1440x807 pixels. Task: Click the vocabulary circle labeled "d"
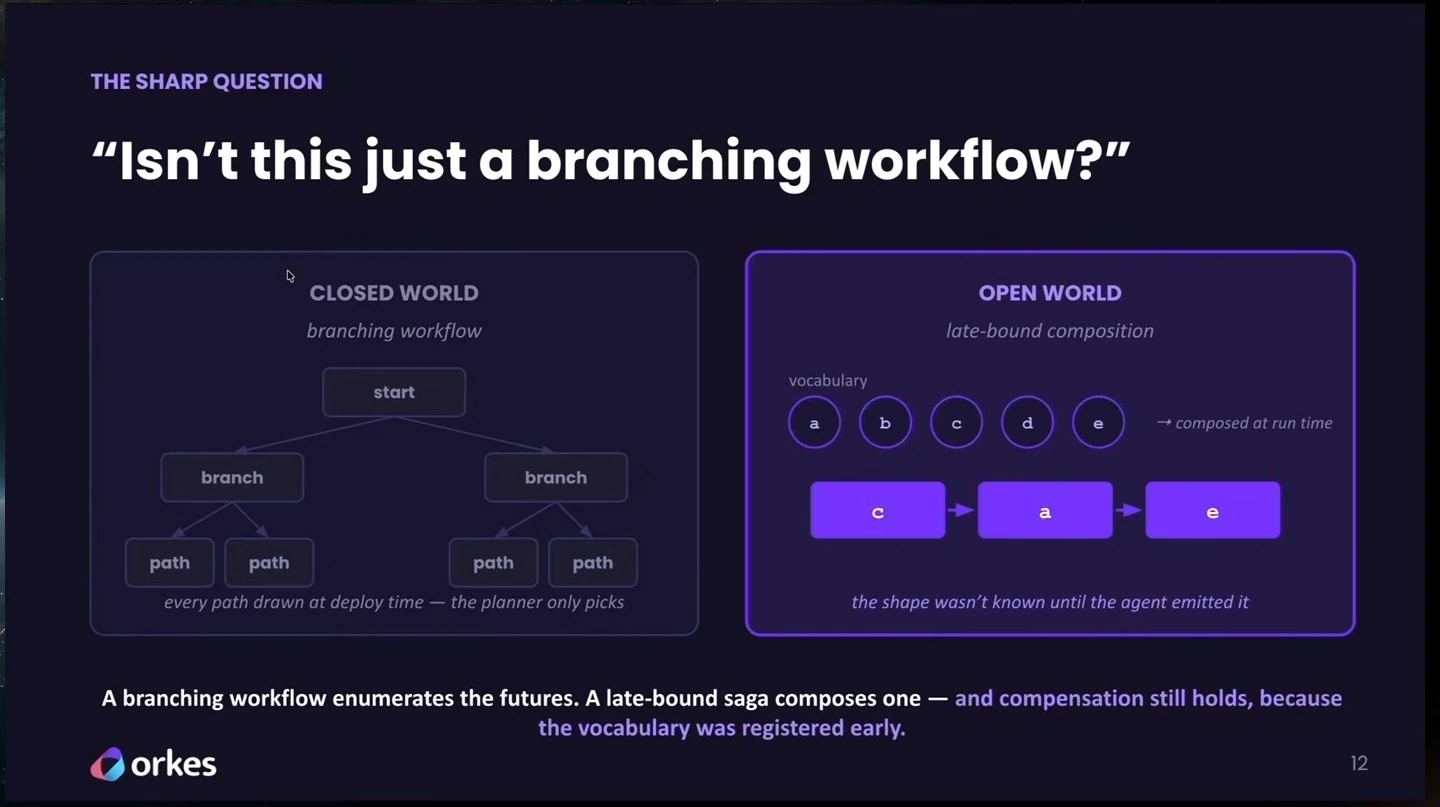click(x=1027, y=423)
